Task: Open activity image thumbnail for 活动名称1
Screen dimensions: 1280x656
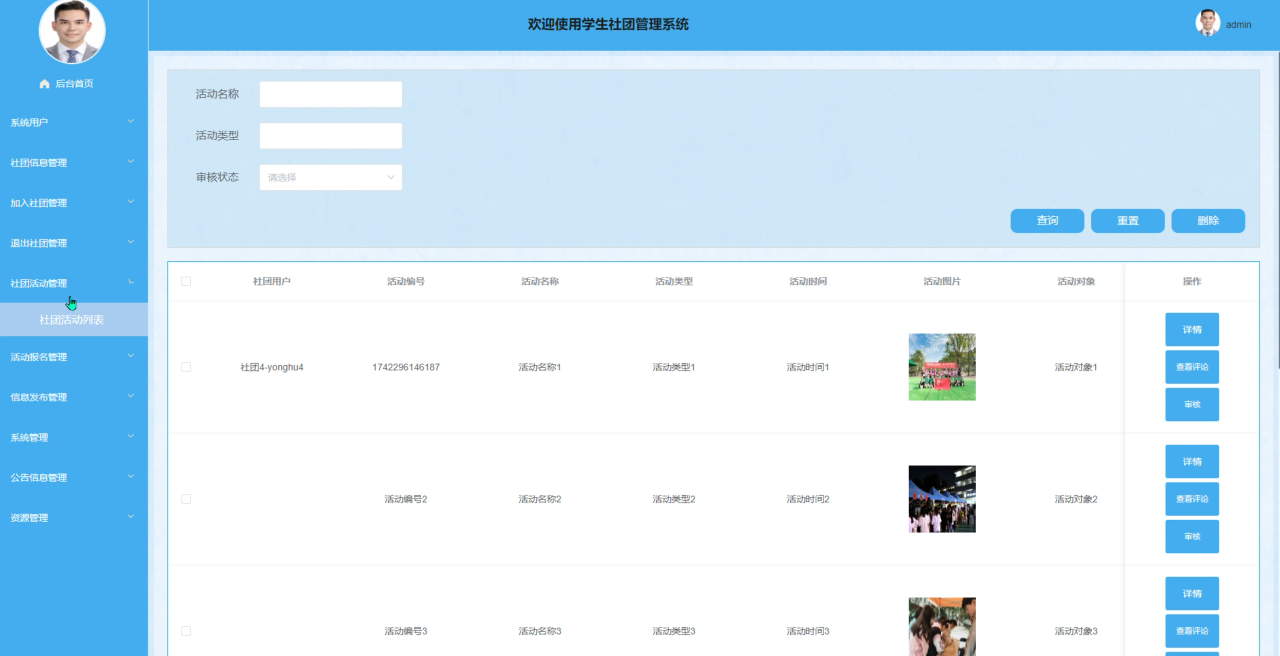Action: pyautogui.click(x=942, y=367)
